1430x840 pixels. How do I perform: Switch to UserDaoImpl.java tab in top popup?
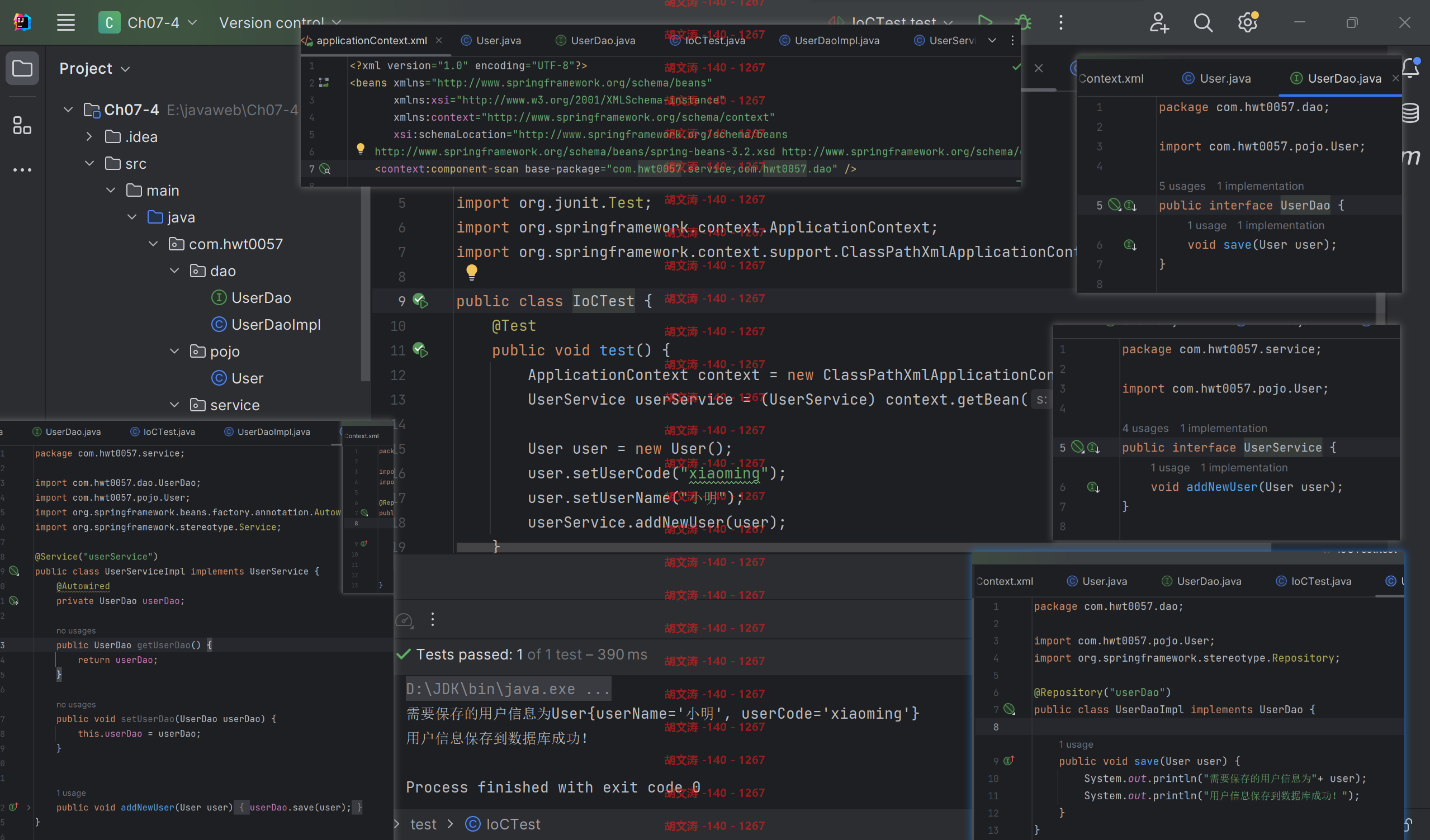(x=830, y=40)
